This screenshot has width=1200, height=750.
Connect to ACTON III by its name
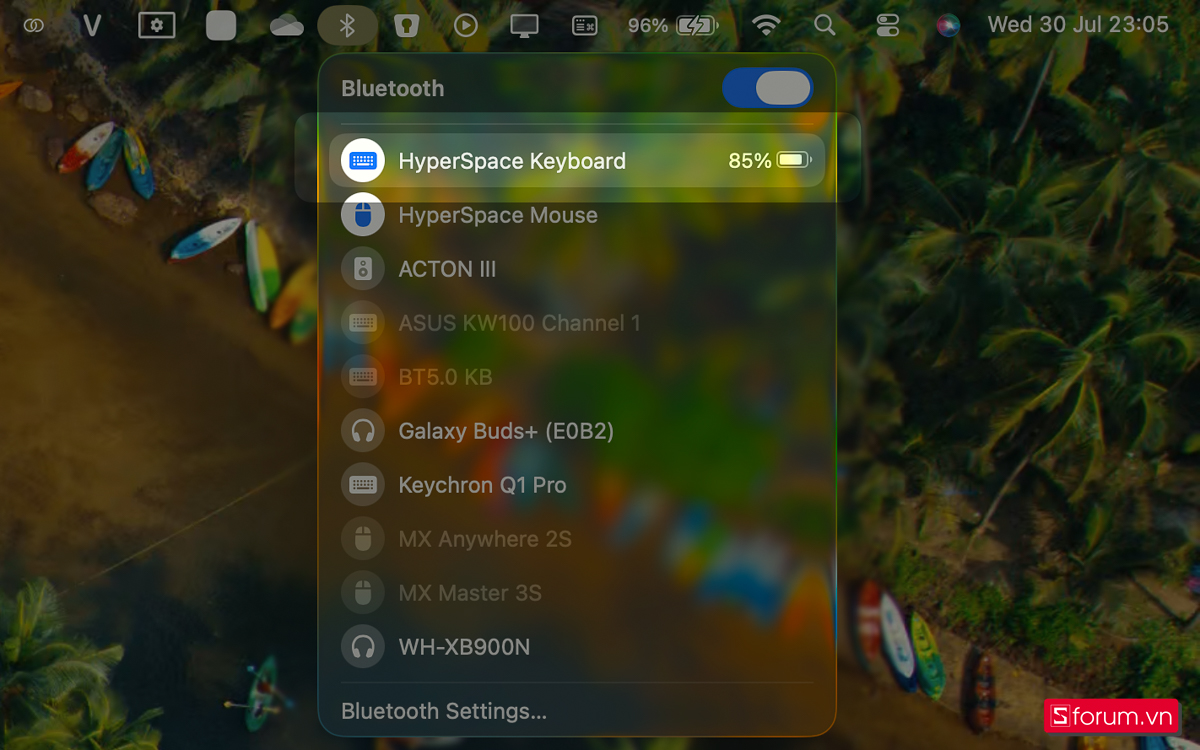pos(447,269)
